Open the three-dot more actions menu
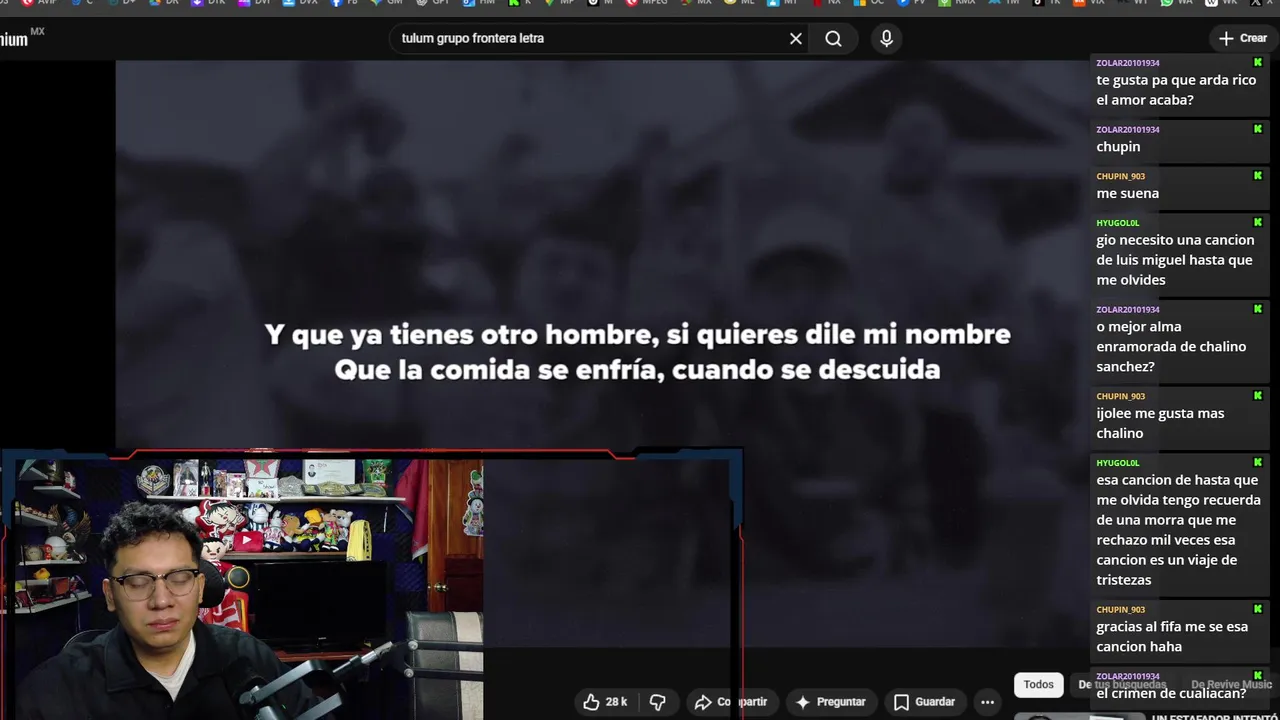 coord(987,702)
